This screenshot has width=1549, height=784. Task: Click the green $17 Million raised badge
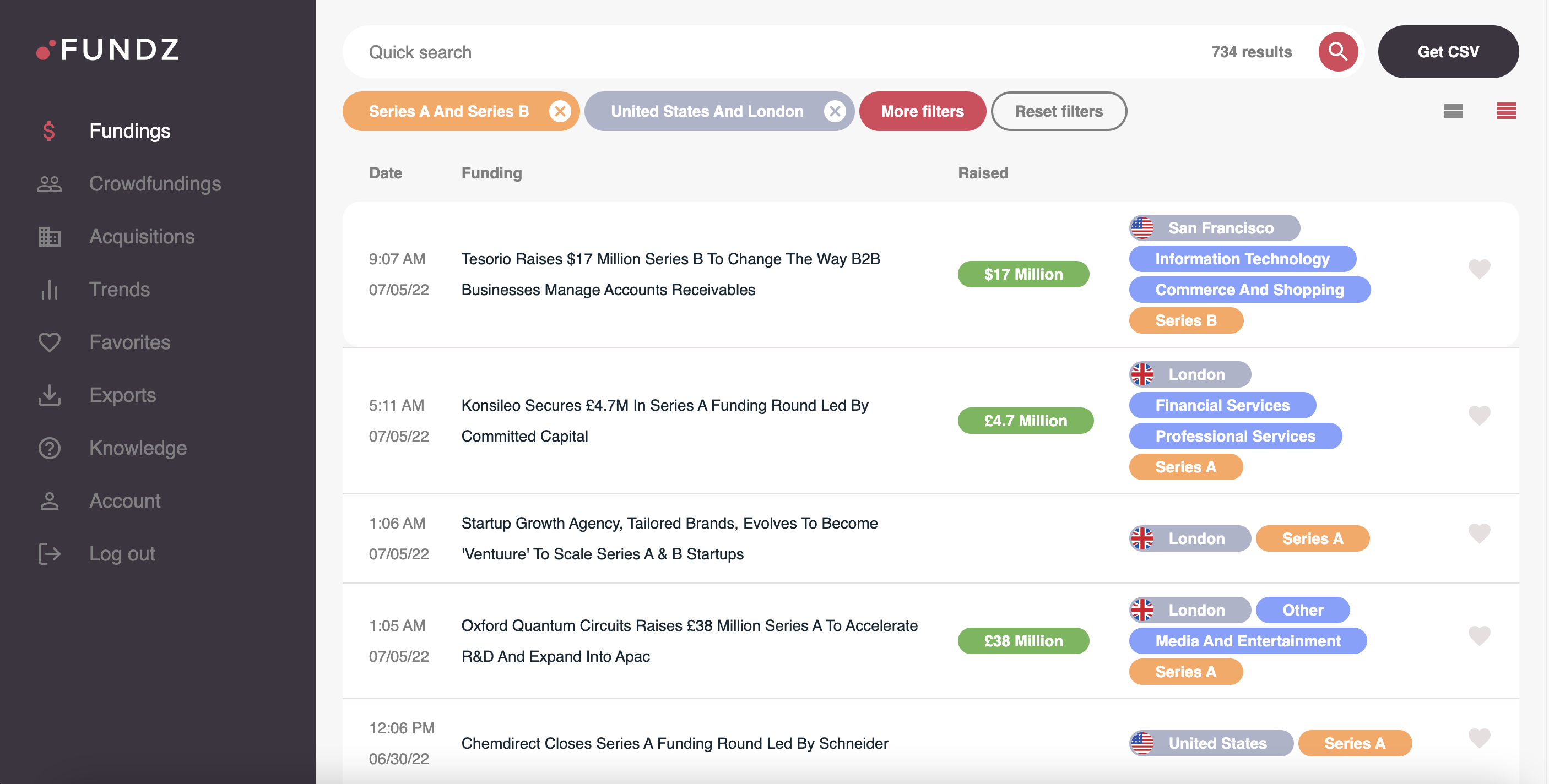tap(1023, 274)
